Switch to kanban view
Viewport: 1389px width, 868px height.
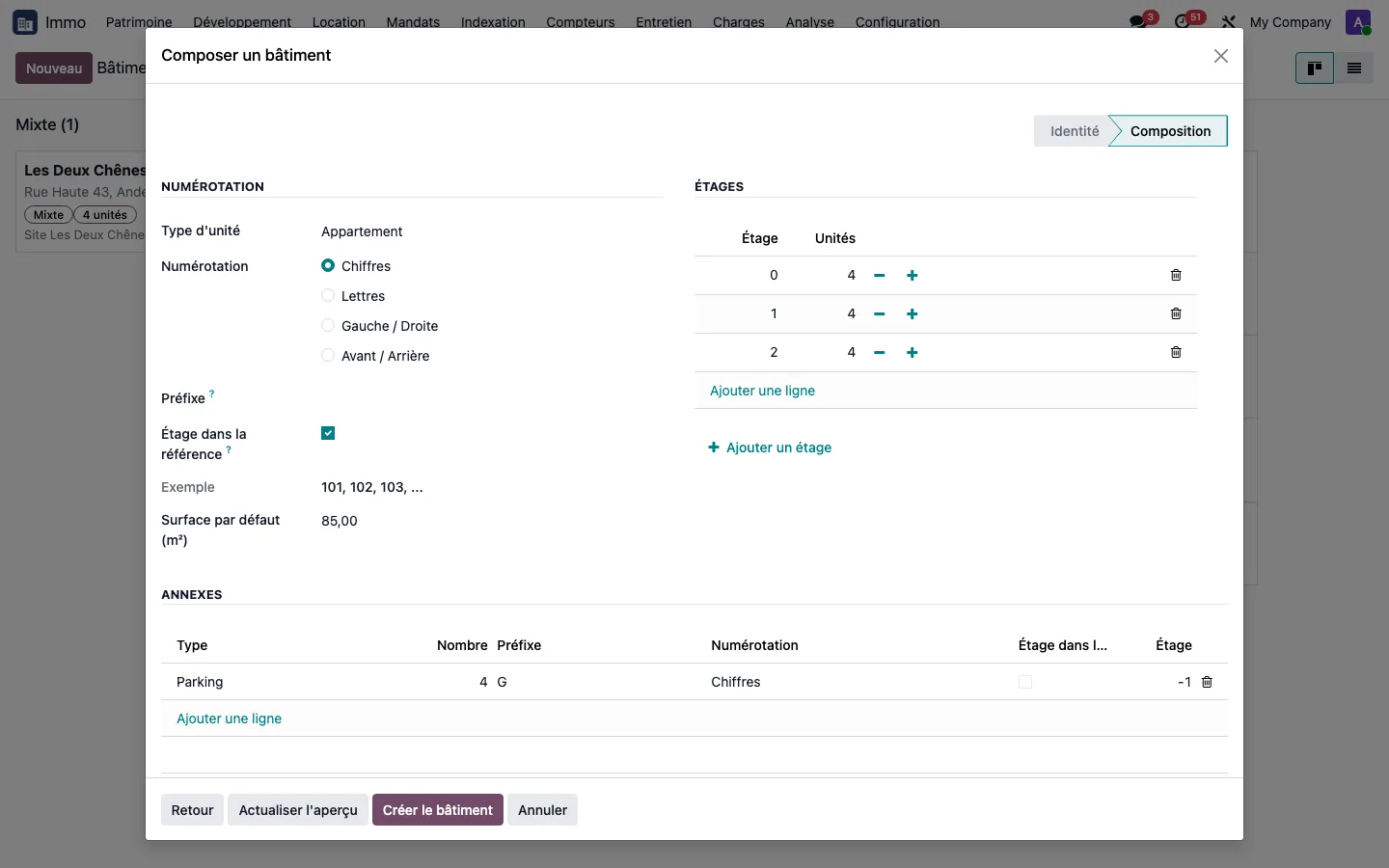coord(1315,68)
